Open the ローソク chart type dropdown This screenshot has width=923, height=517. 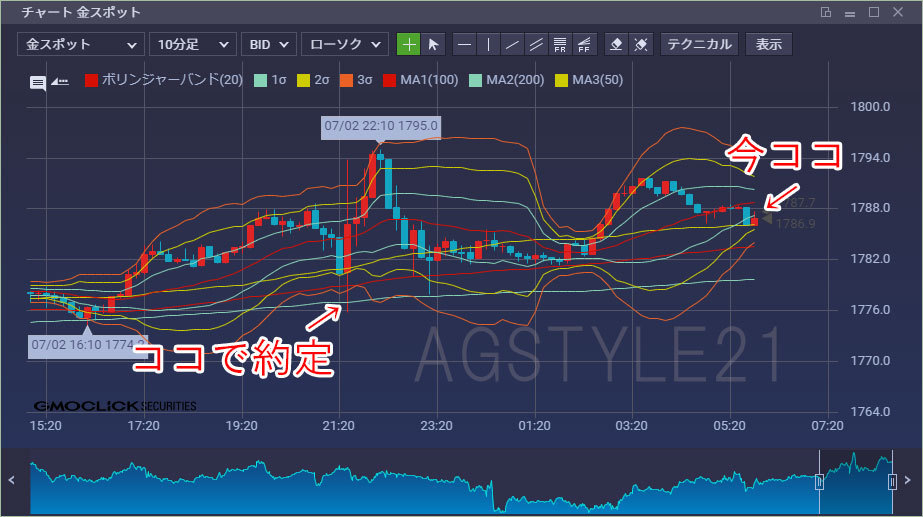coord(344,44)
